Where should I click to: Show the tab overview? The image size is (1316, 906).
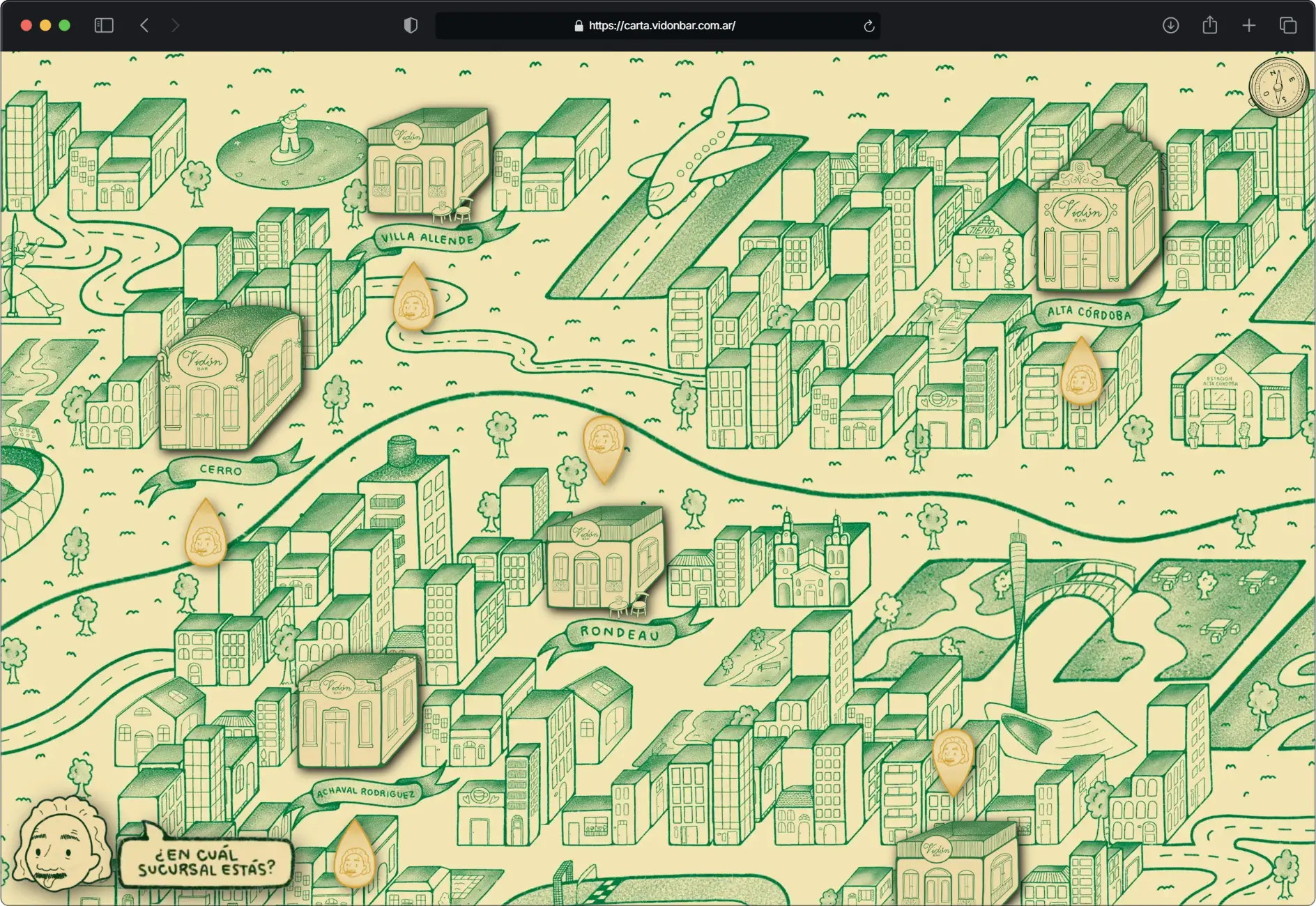click(x=1287, y=26)
